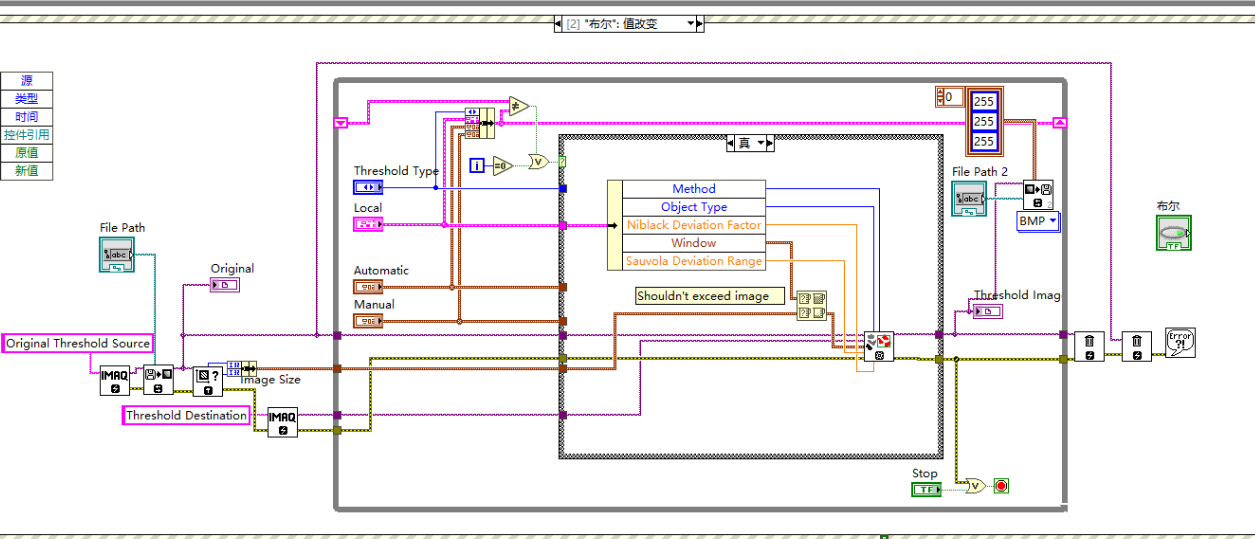Select the 新值 event data node item
This screenshot has height=539, width=1255.
(x=27, y=171)
